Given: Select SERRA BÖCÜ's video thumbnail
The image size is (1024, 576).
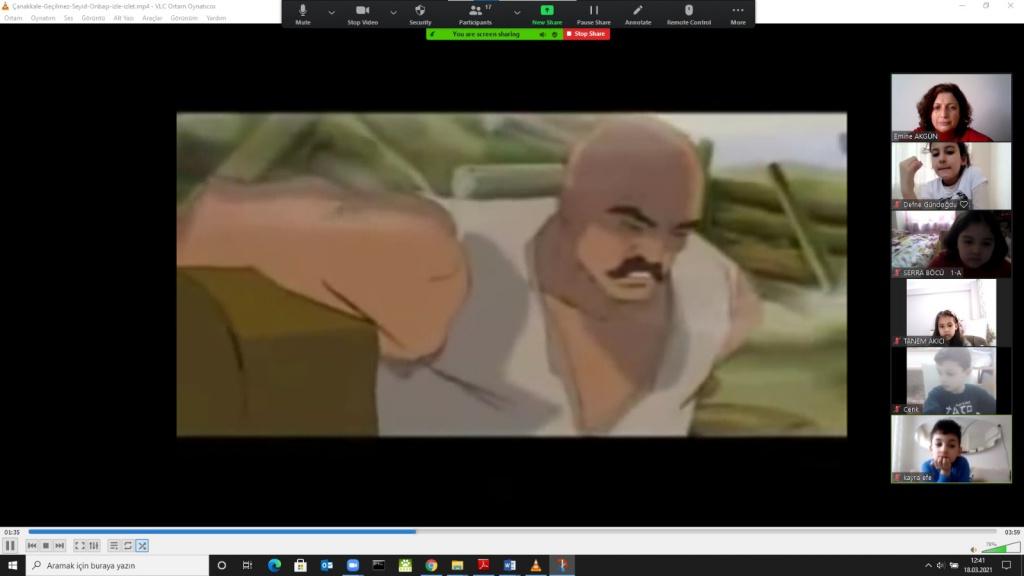Looking at the screenshot, I should coord(951,244).
